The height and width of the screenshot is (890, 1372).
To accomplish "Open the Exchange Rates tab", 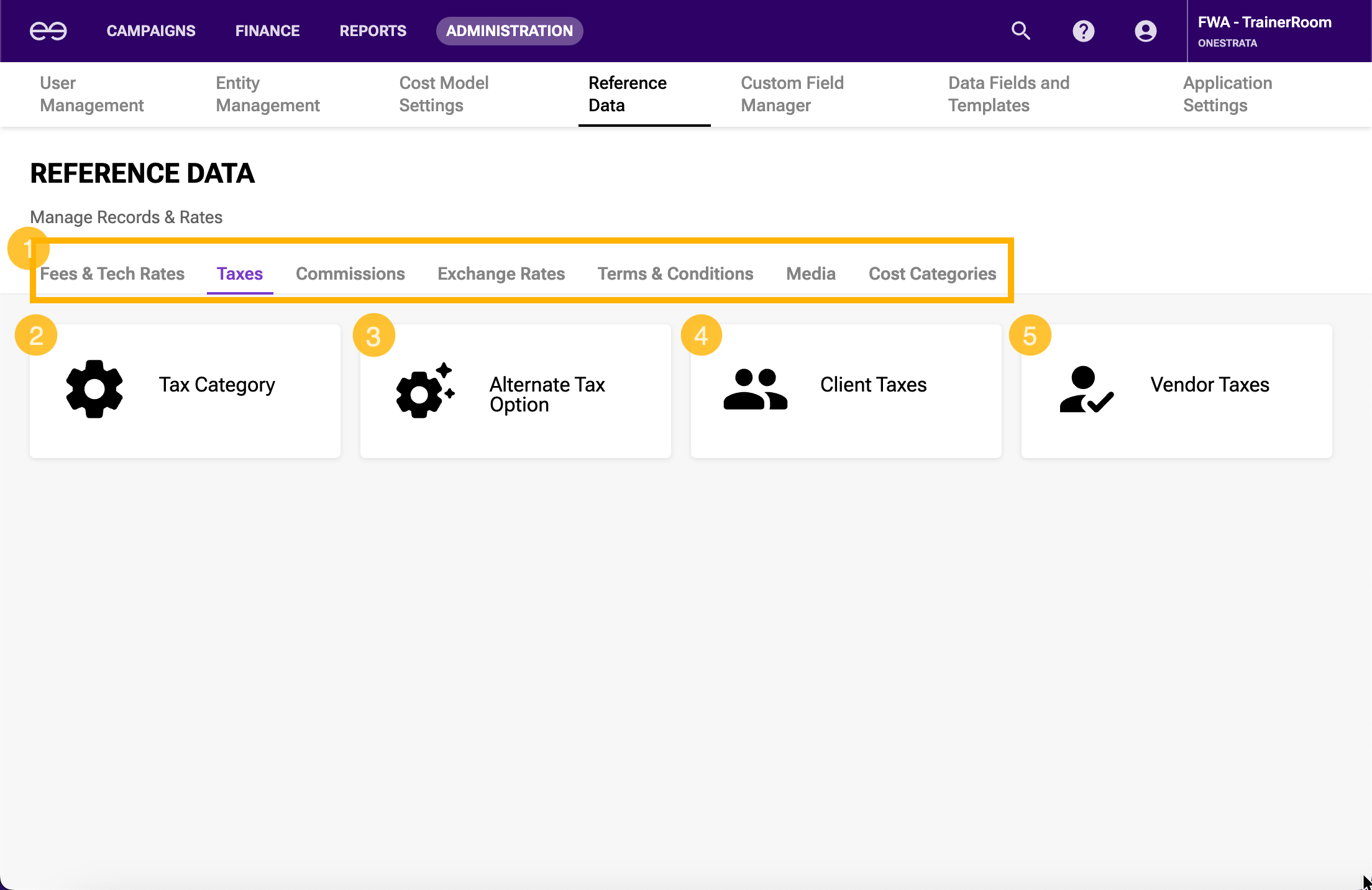I will [501, 274].
